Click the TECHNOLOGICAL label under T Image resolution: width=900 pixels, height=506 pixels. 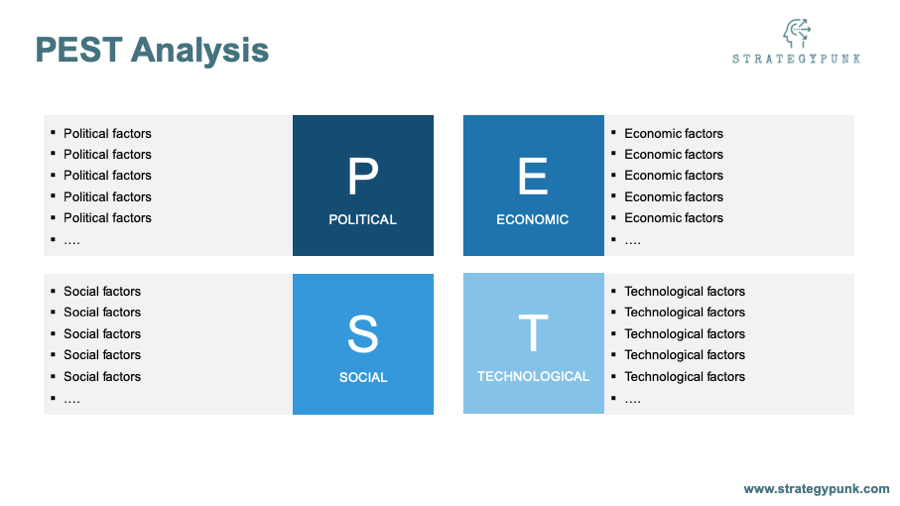[x=533, y=376]
